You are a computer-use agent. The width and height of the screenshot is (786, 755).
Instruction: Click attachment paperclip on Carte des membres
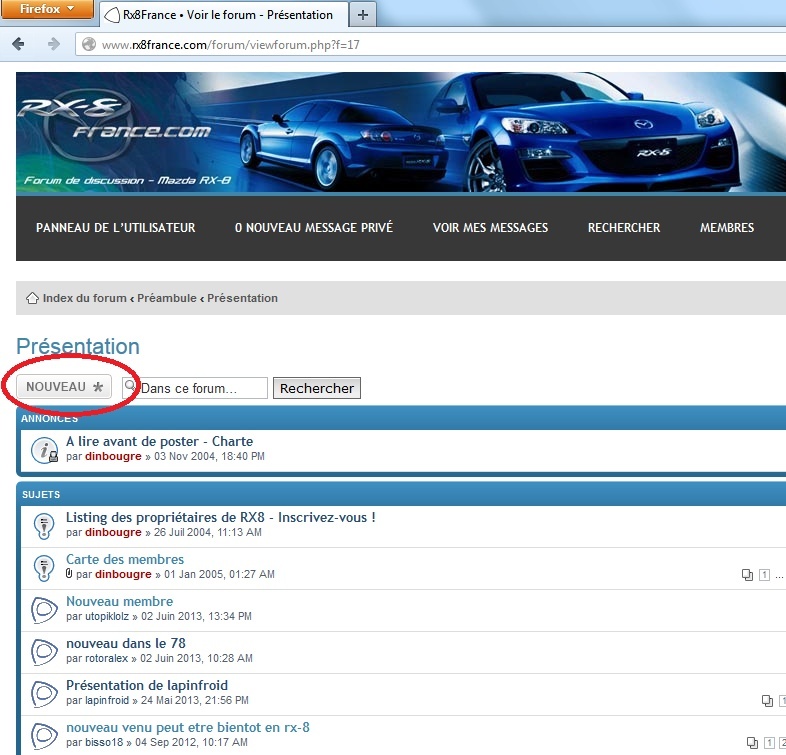tap(69, 574)
